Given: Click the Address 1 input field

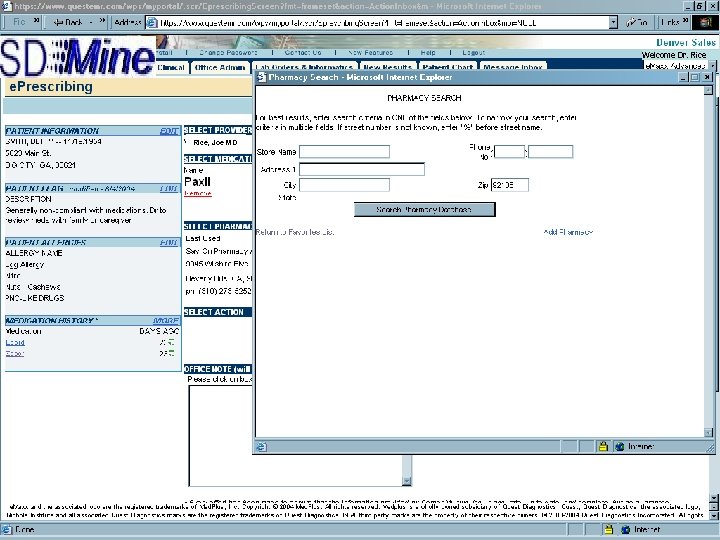Looking at the screenshot, I should pos(362,169).
